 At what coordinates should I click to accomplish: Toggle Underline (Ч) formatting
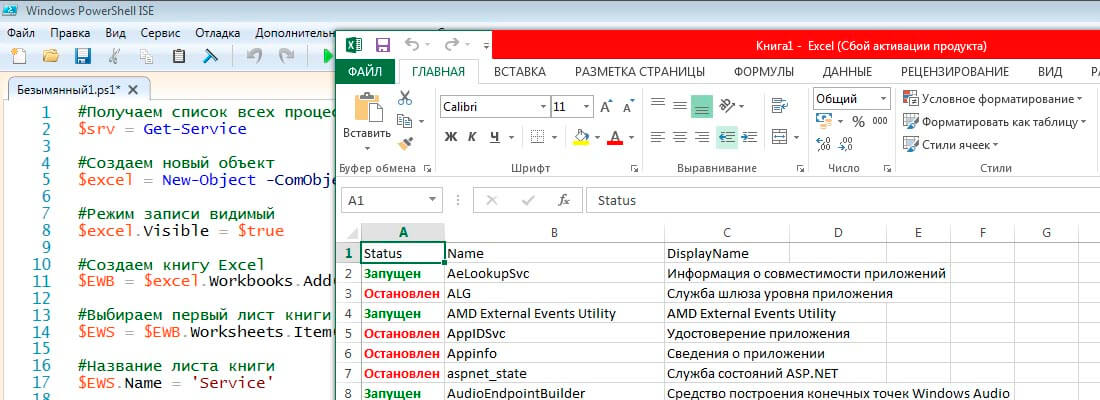click(495, 137)
